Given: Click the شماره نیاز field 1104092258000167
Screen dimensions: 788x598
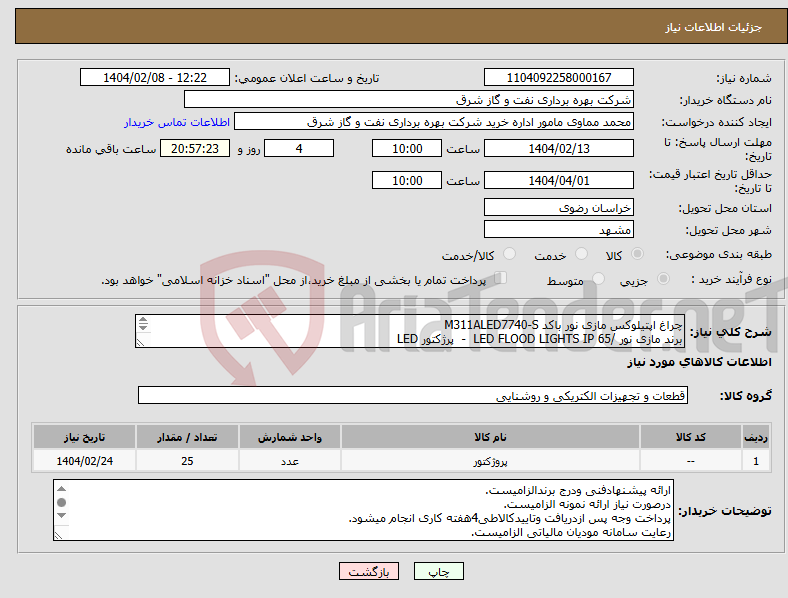Looking at the screenshot, I should [x=558, y=77].
